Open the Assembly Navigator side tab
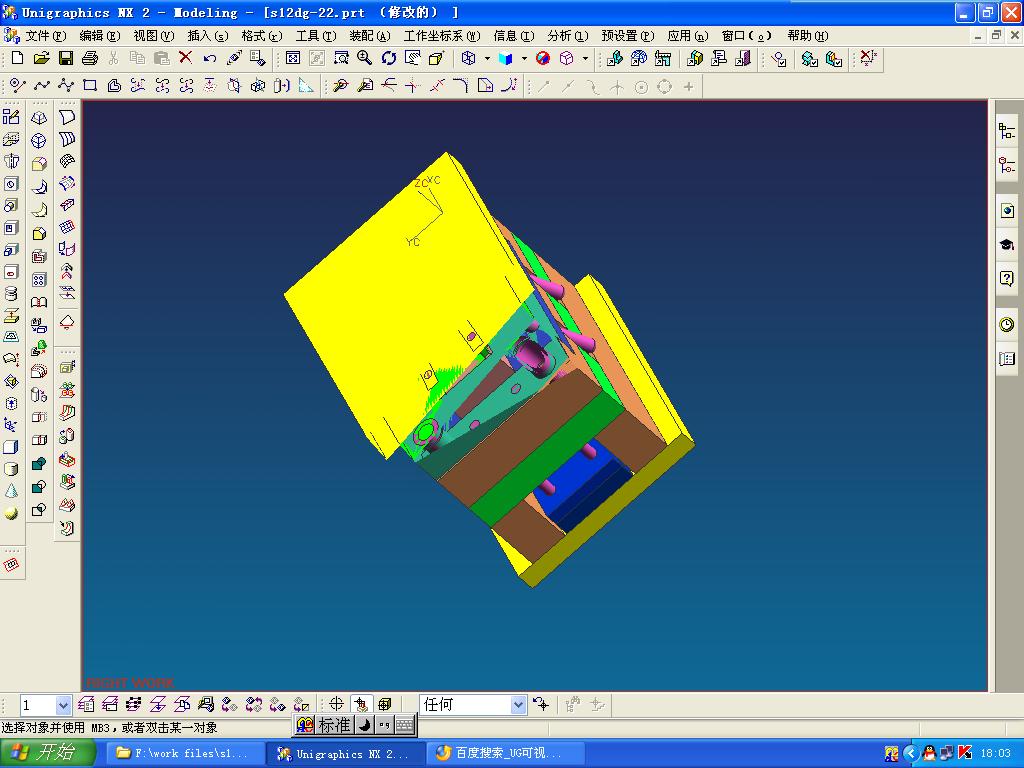The image size is (1024, 768). pos(1006,131)
